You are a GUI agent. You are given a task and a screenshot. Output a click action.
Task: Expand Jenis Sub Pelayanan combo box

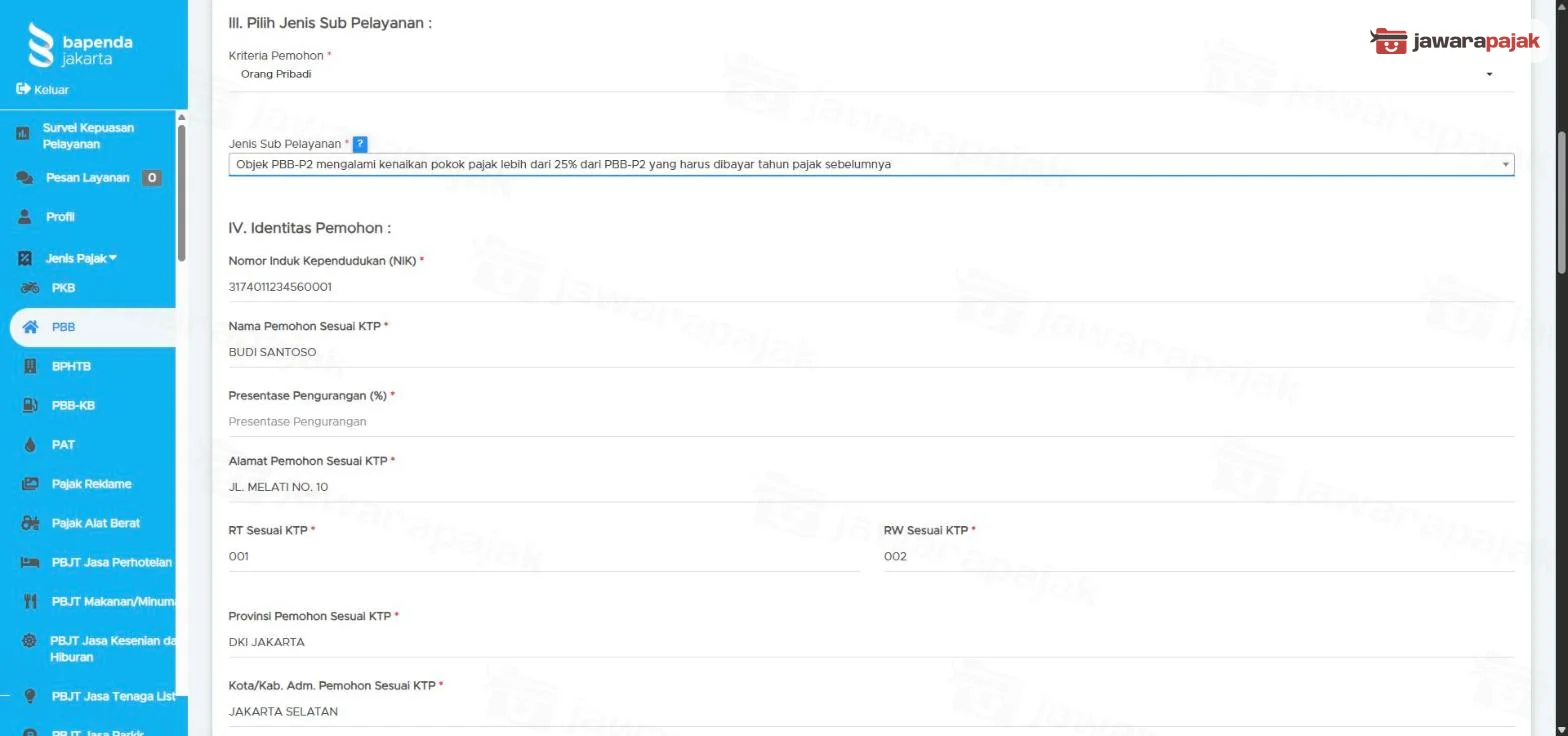[871, 164]
